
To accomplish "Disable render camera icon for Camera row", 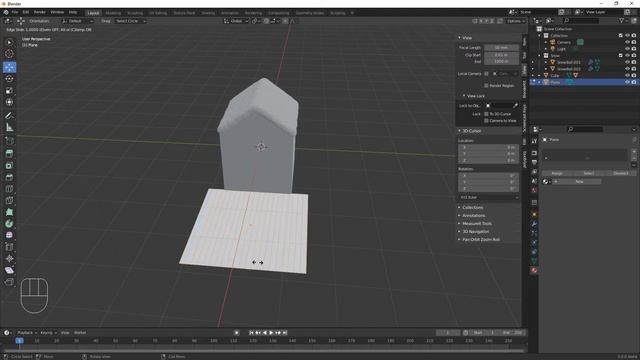I will (x=634, y=42).
